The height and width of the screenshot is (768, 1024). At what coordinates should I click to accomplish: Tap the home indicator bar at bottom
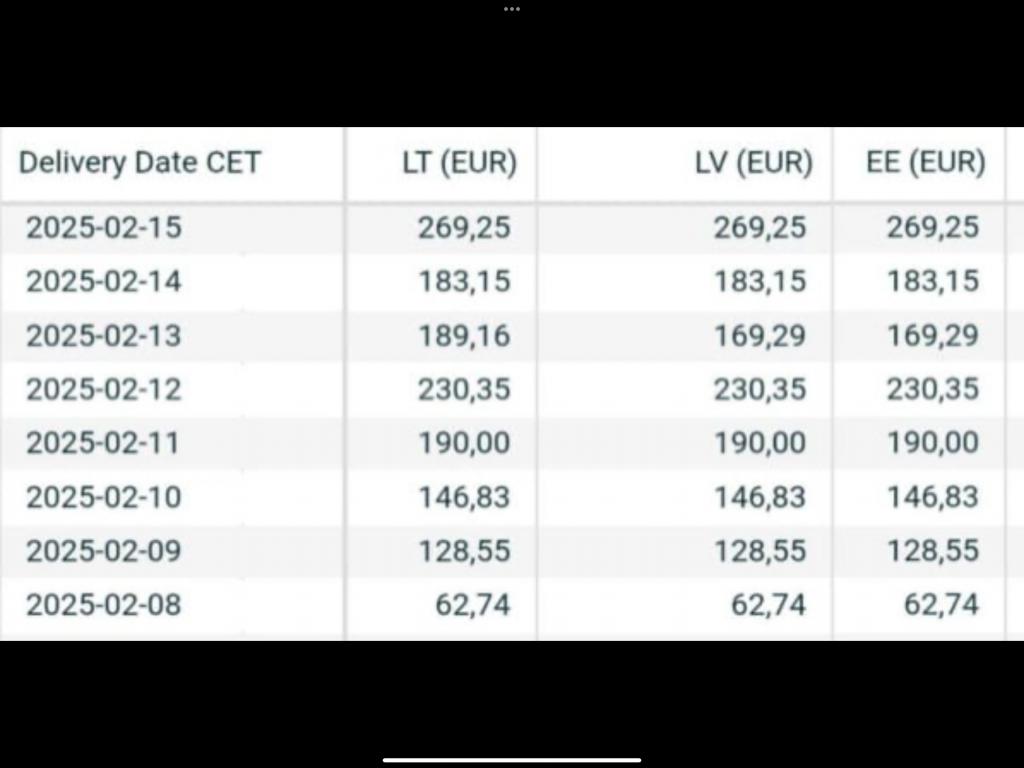point(512,760)
